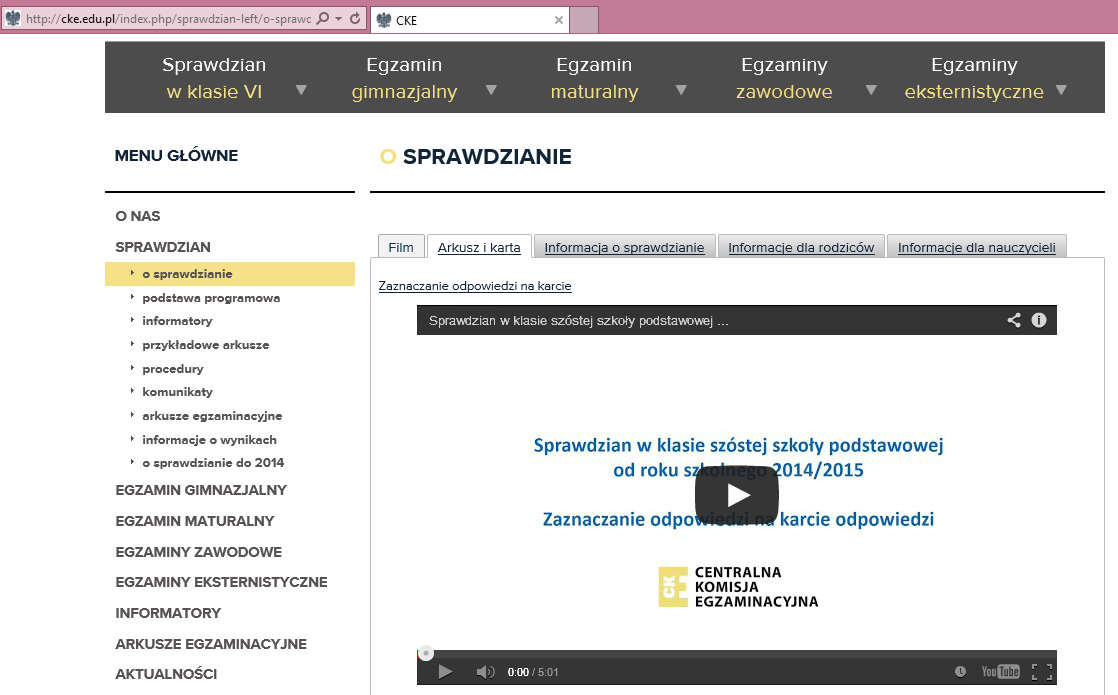1118x695 pixels.
Task: Open Zaznaczanie odpowiedzi na karcie link
Action: pos(475,286)
